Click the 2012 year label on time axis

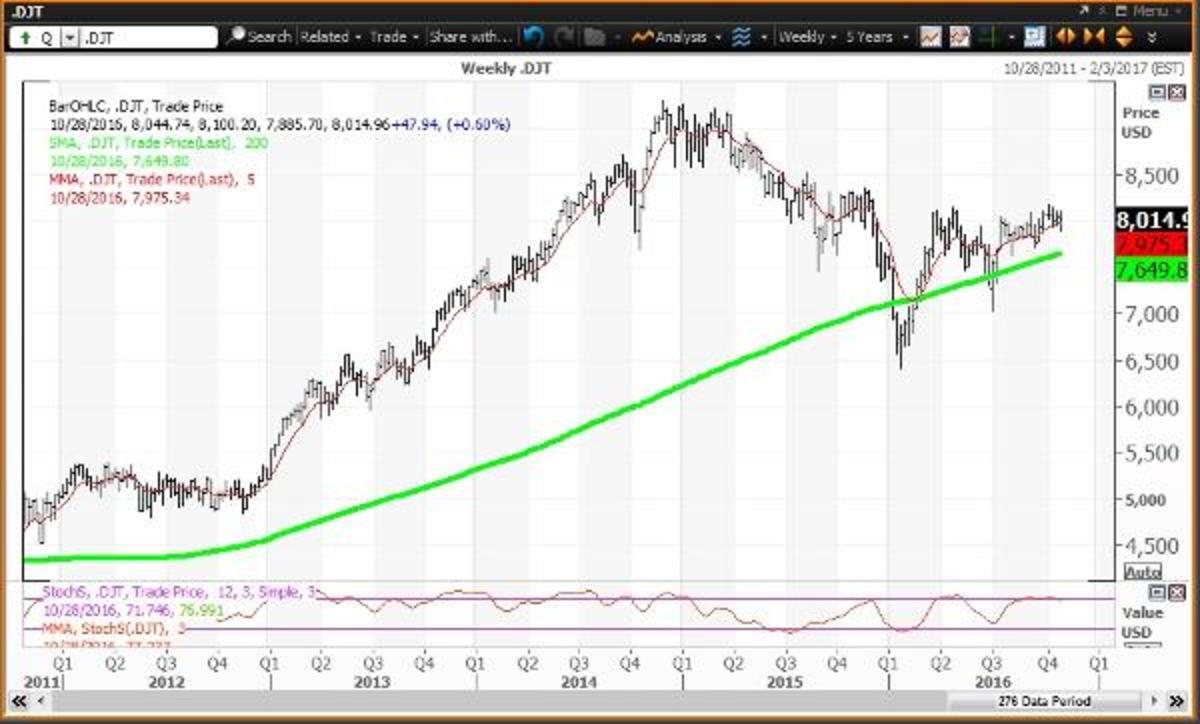166,680
